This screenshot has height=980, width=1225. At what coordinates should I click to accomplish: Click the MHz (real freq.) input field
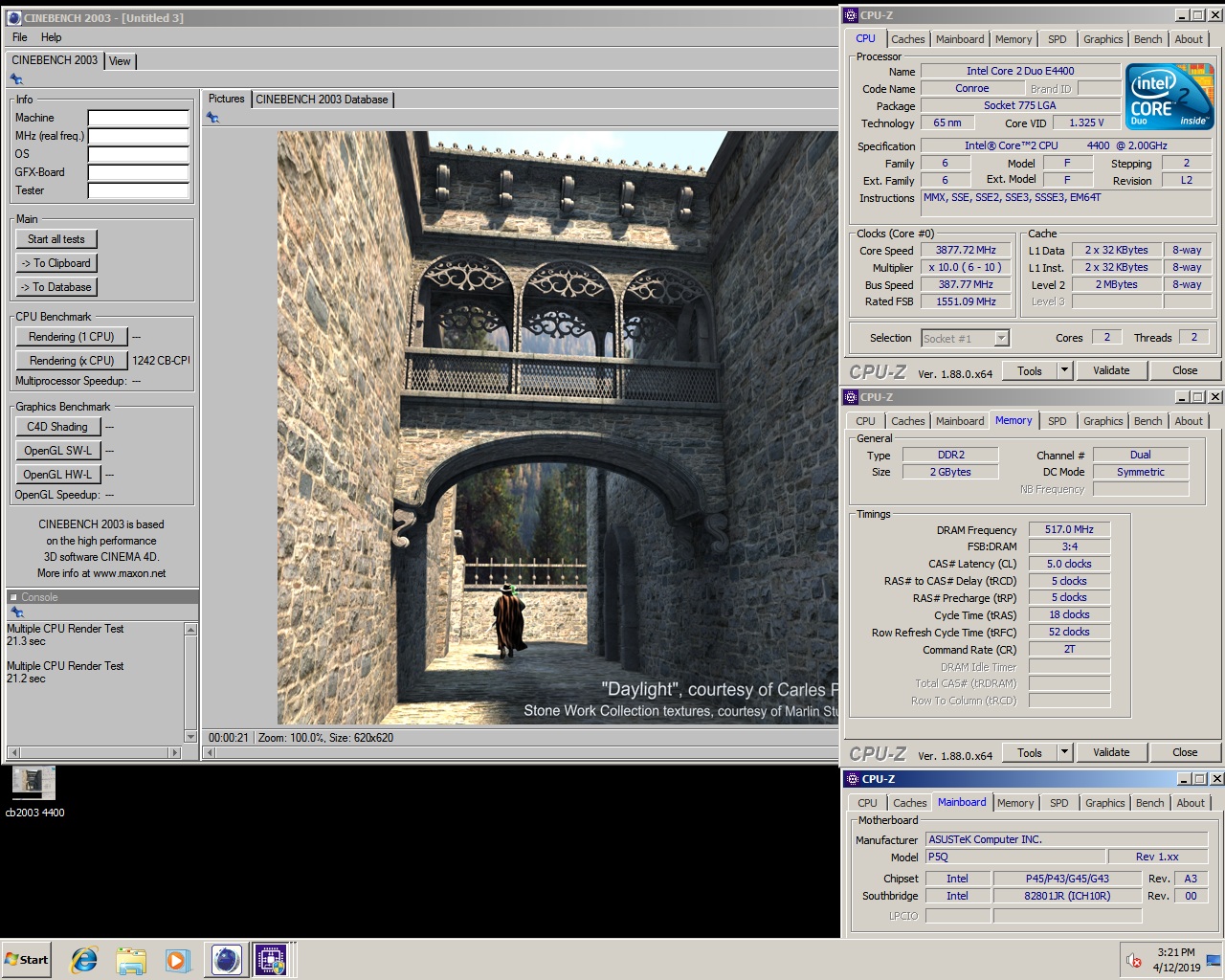[139, 136]
